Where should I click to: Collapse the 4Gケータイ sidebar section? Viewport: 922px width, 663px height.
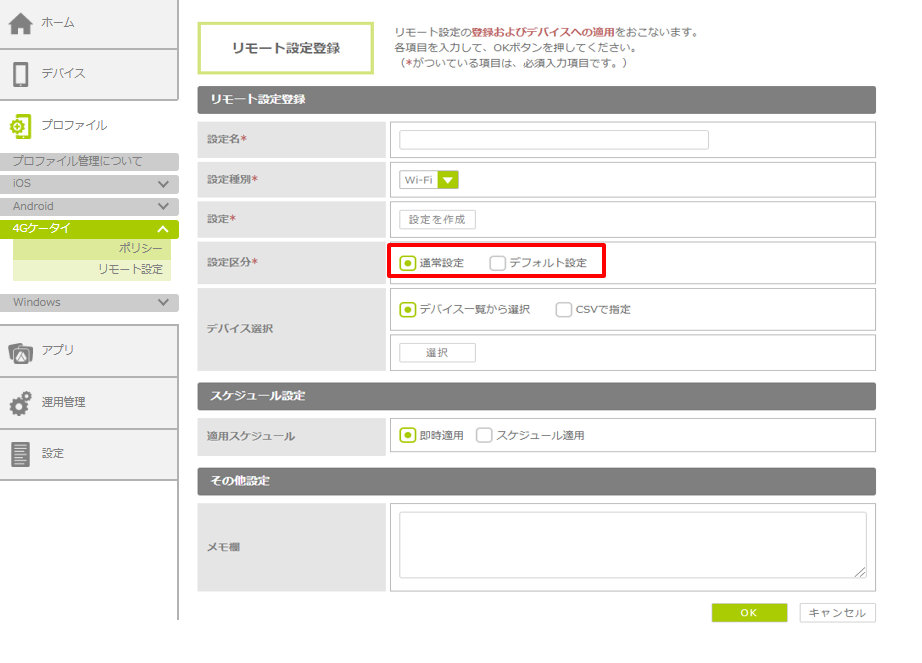[x=163, y=229]
